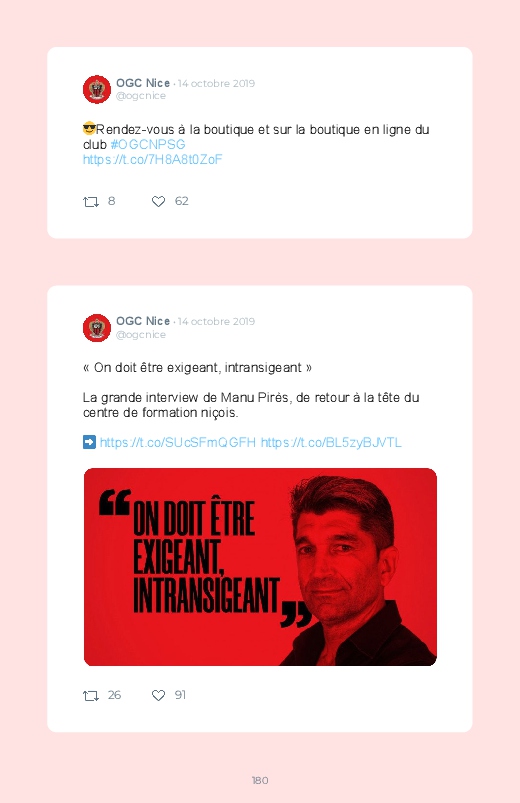The image size is (520, 803).
Task: Click the OGC Nice name on the first tweet
Action: click(143, 83)
